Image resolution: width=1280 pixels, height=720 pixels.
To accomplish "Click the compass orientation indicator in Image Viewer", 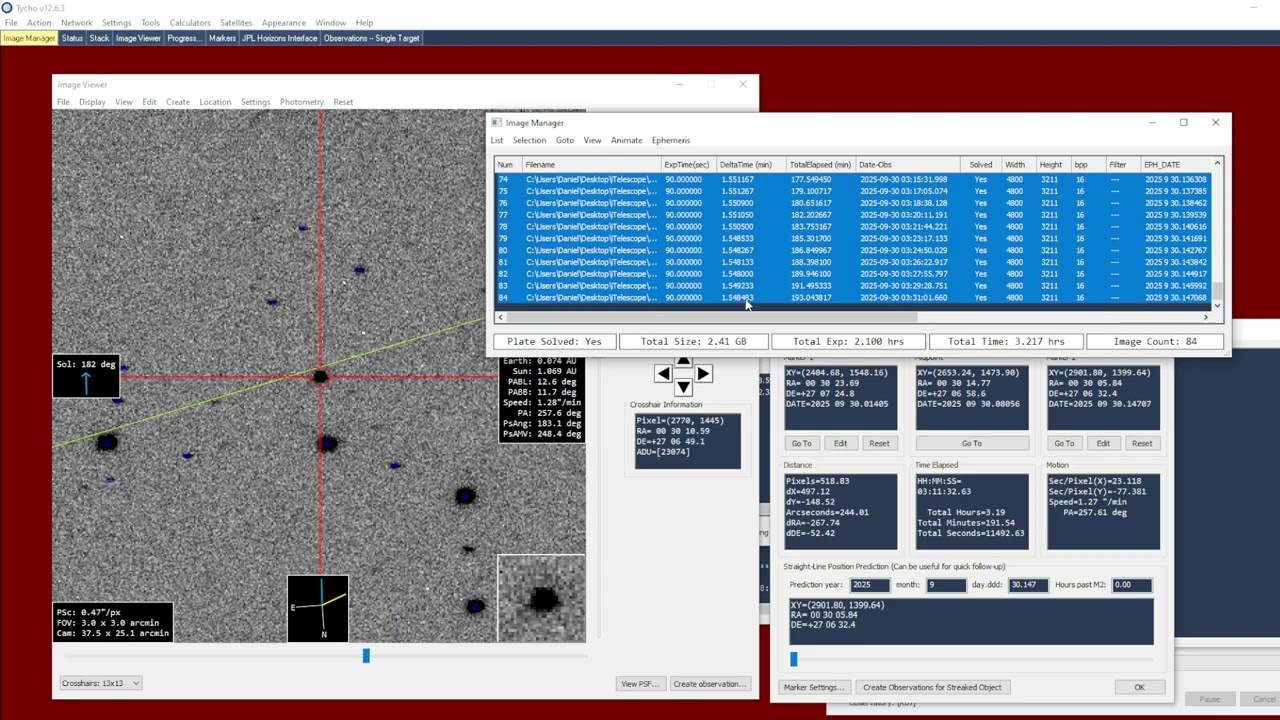I will [318, 607].
